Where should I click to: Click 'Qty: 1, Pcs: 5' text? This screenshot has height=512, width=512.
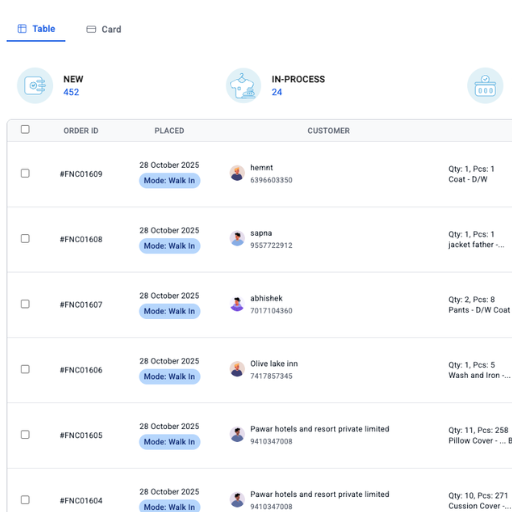[x=471, y=365]
